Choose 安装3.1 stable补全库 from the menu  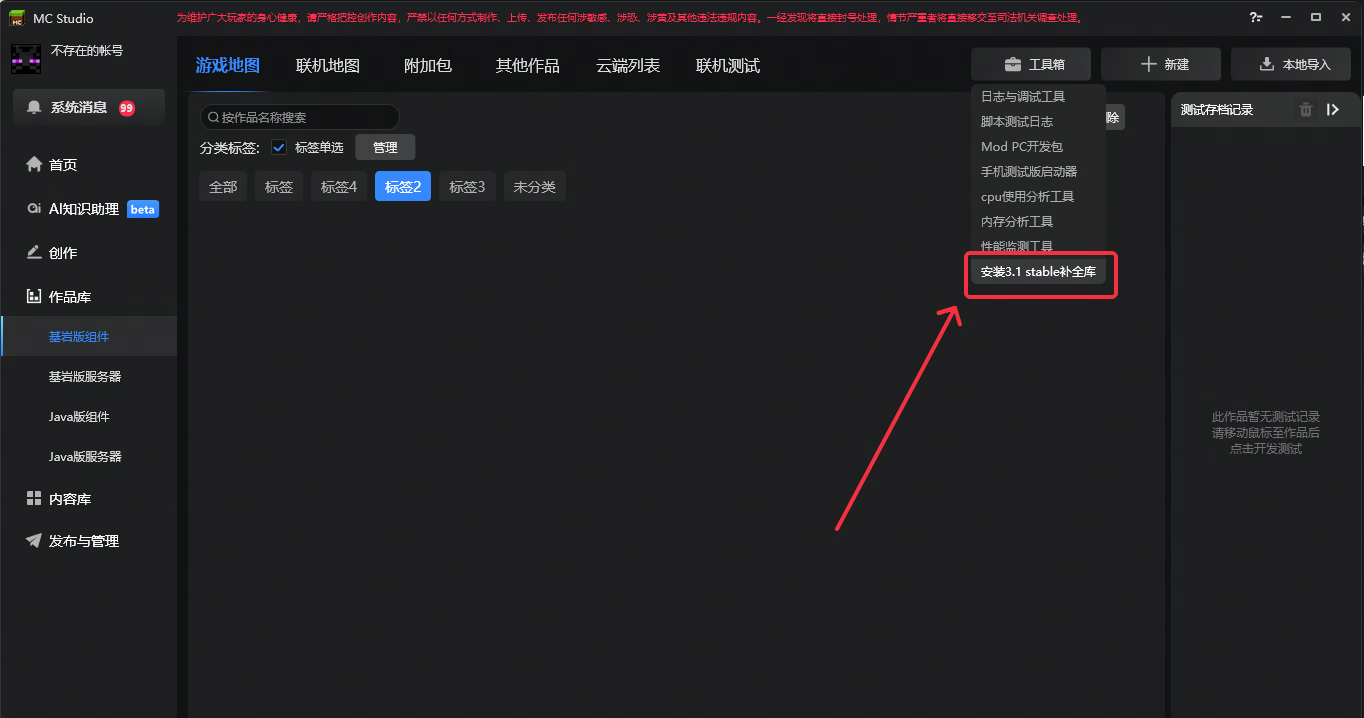tap(1038, 272)
